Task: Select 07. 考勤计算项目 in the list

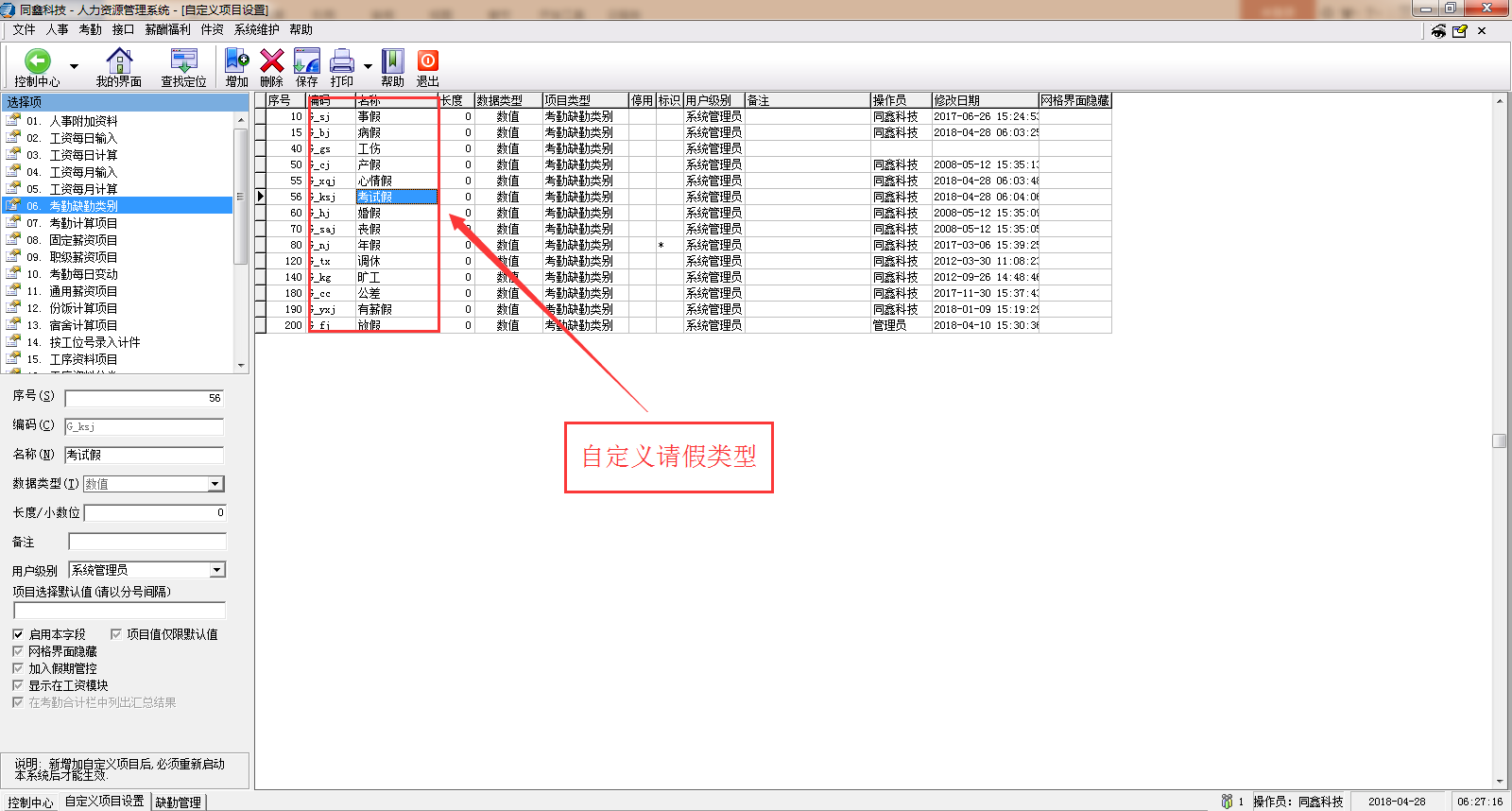Action: [83, 223]
